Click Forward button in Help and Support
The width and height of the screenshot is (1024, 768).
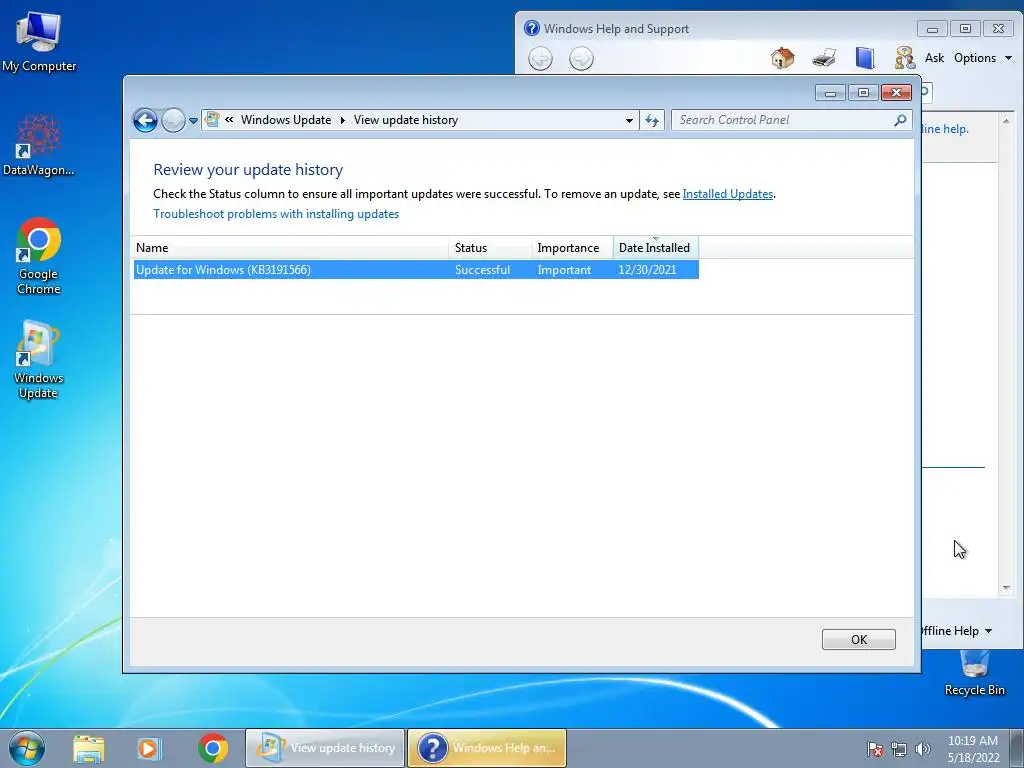point(581,59)
